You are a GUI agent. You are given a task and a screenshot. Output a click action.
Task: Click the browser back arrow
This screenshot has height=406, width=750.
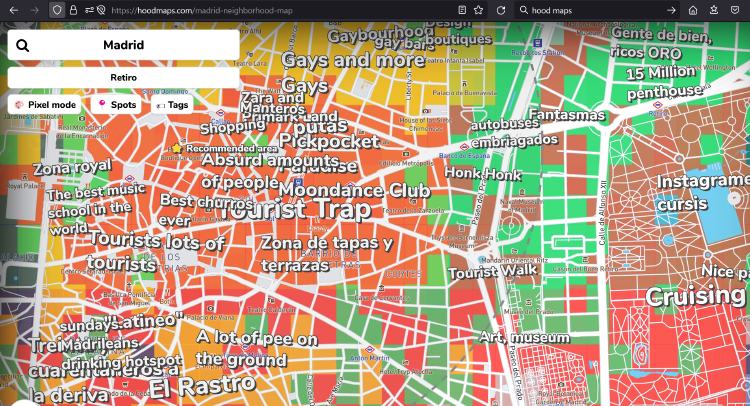pyautogui.click(x=11, y=9)
